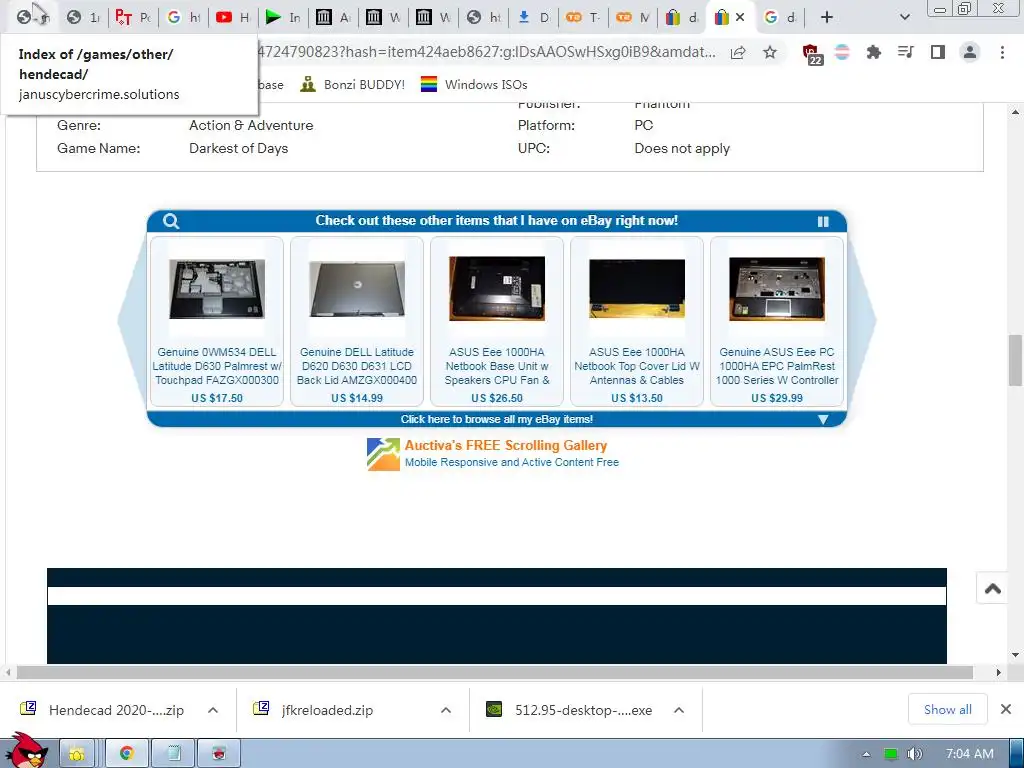Click the US $13.50 price
The height and width of the screenshot is (768, 1024).
(637, 398)
